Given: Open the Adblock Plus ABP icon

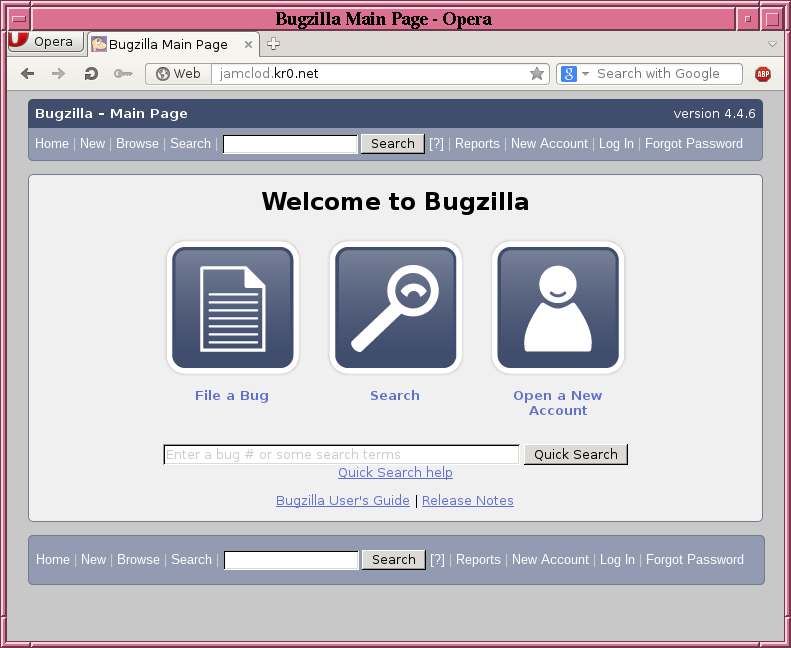Looking at the screenshot, I should (x=763, y=74).
